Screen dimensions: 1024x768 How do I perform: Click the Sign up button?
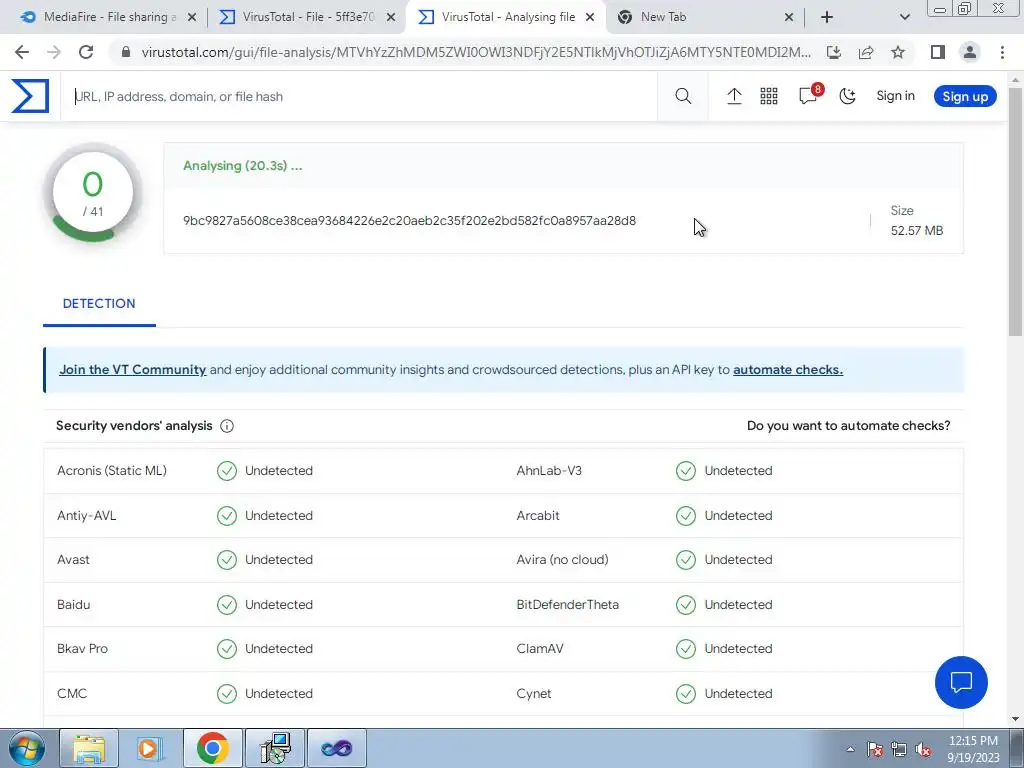pos(965,97)
